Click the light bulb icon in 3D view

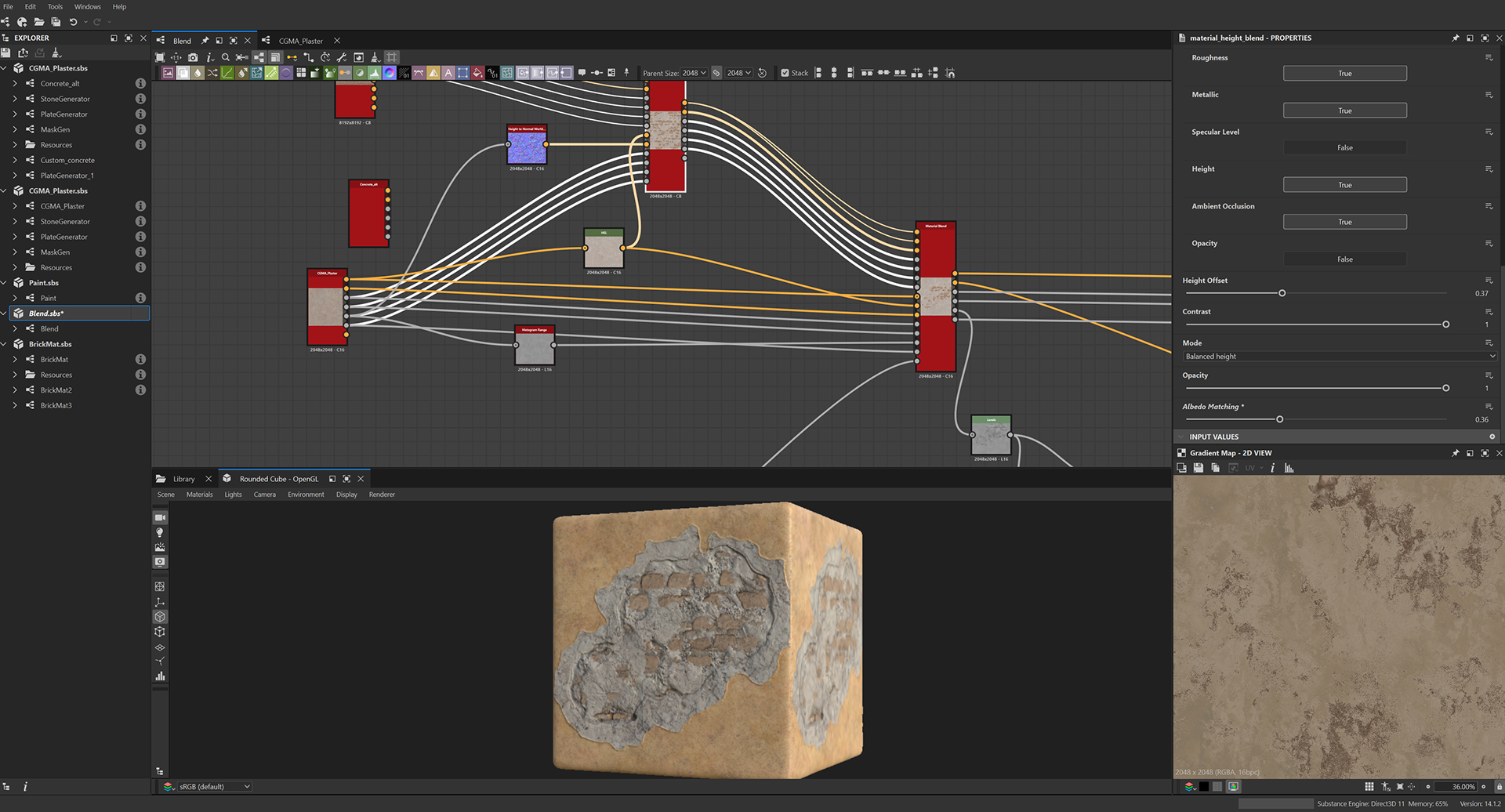point(160,532)
